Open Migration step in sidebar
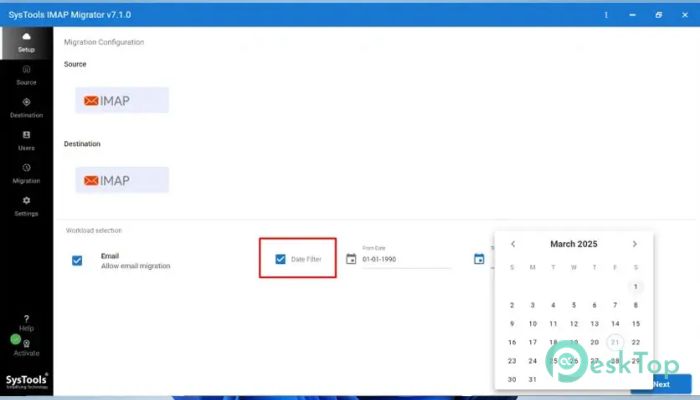The height and width of the screenshot is (400, 700). [x=26, y=174]
